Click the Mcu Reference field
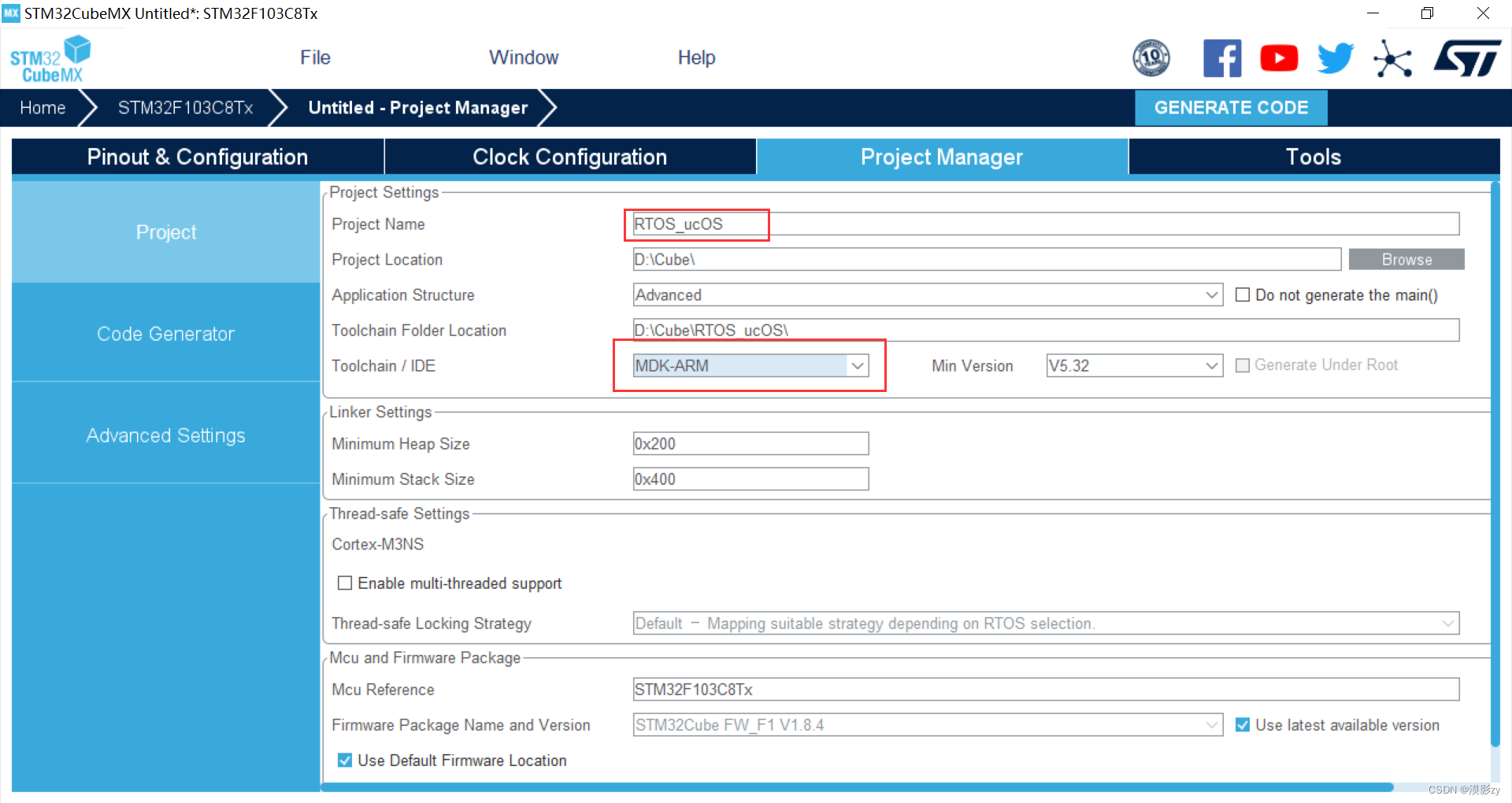 point(1046,690)
